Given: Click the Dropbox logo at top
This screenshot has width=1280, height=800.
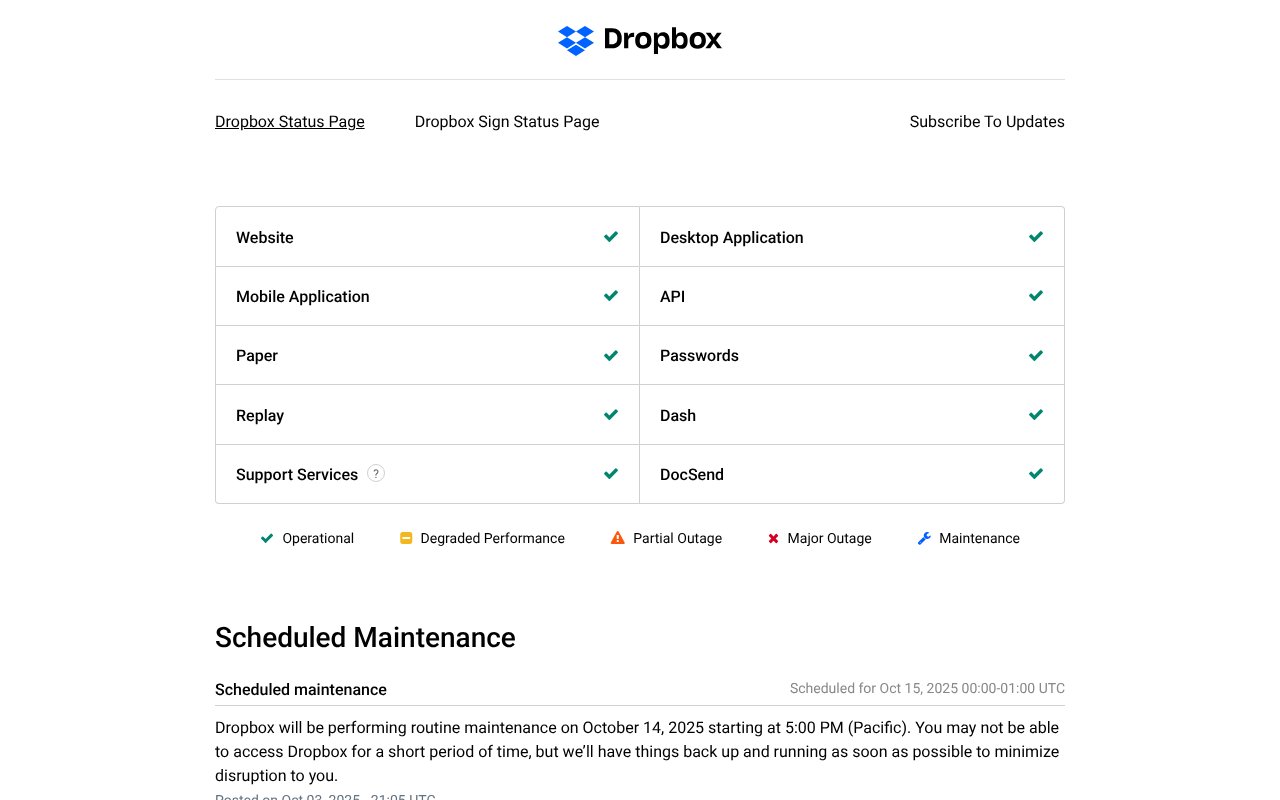Looking at the screenshot, I should (639, 40).
